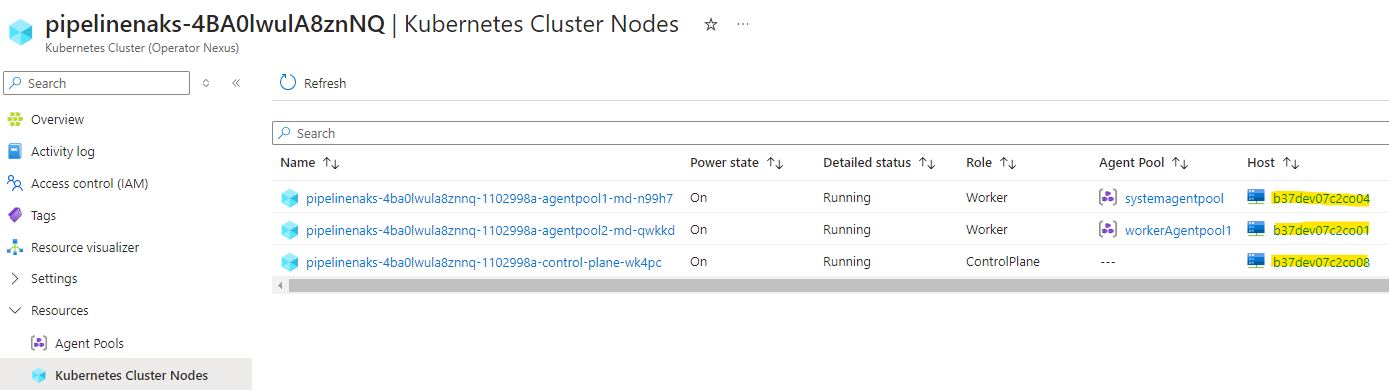Click the sidebar Search box
Viewport: 1389px width, 392px height.
click(x=97, y=83)
